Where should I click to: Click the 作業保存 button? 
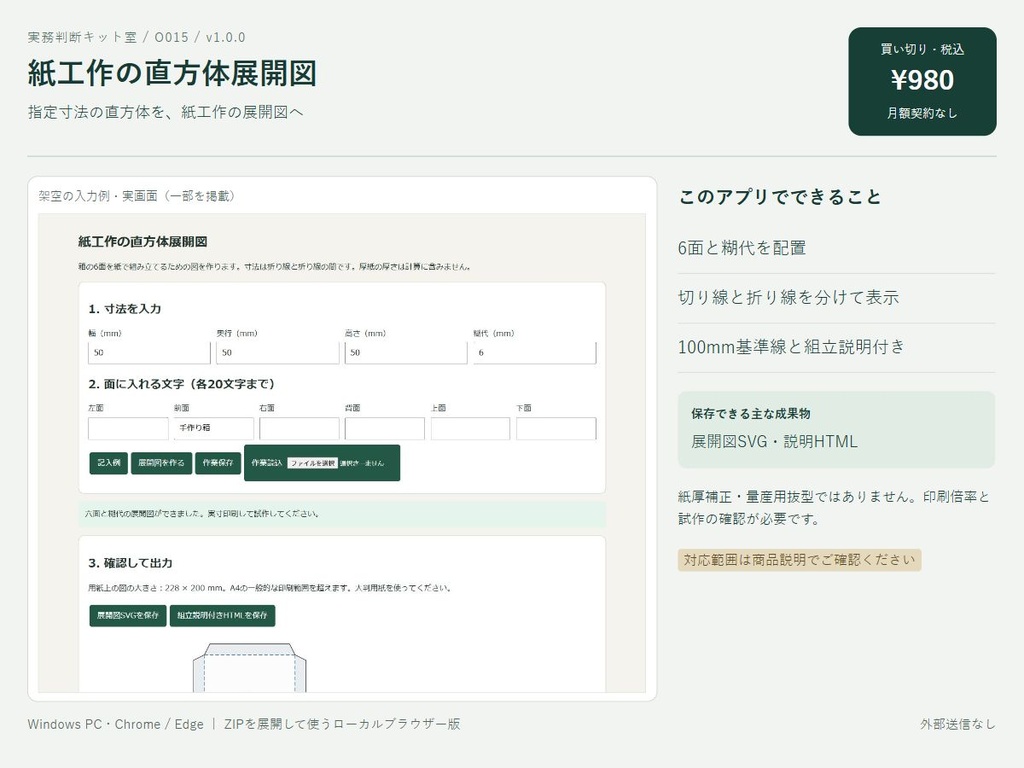(218, 463)
